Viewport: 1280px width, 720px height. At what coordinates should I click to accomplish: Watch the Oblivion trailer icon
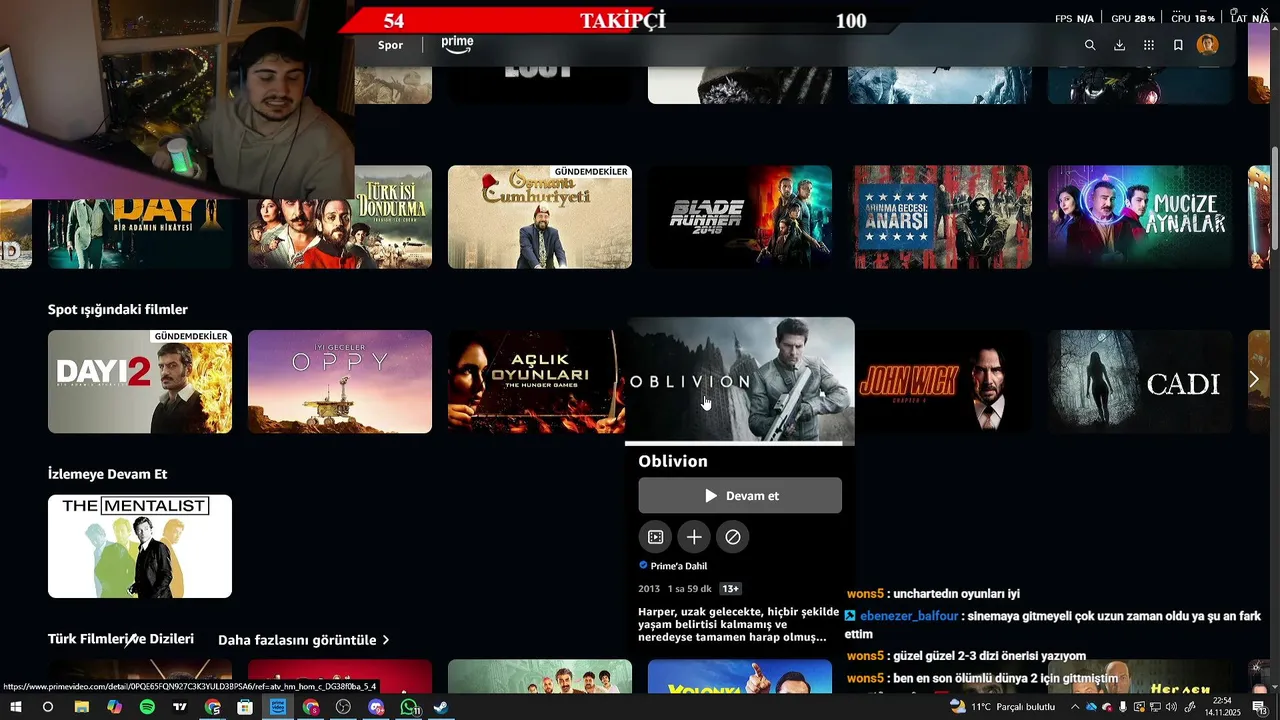[655, 537]
